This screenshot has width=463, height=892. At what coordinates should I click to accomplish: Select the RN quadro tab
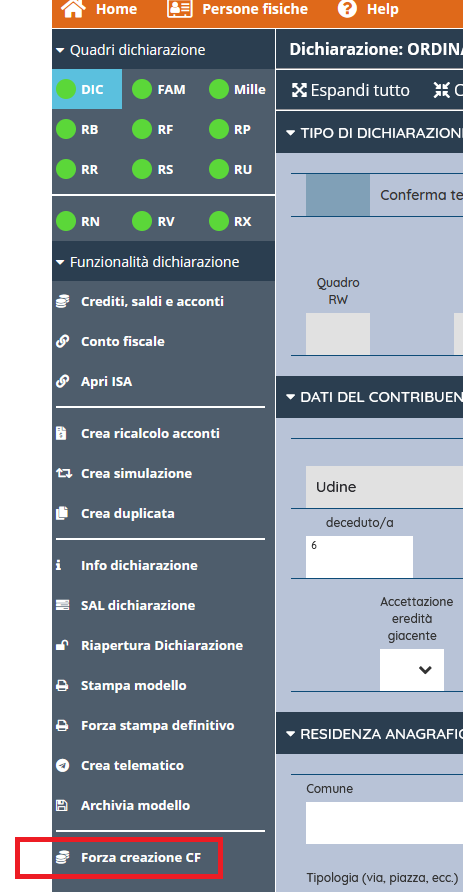(79, 221)
